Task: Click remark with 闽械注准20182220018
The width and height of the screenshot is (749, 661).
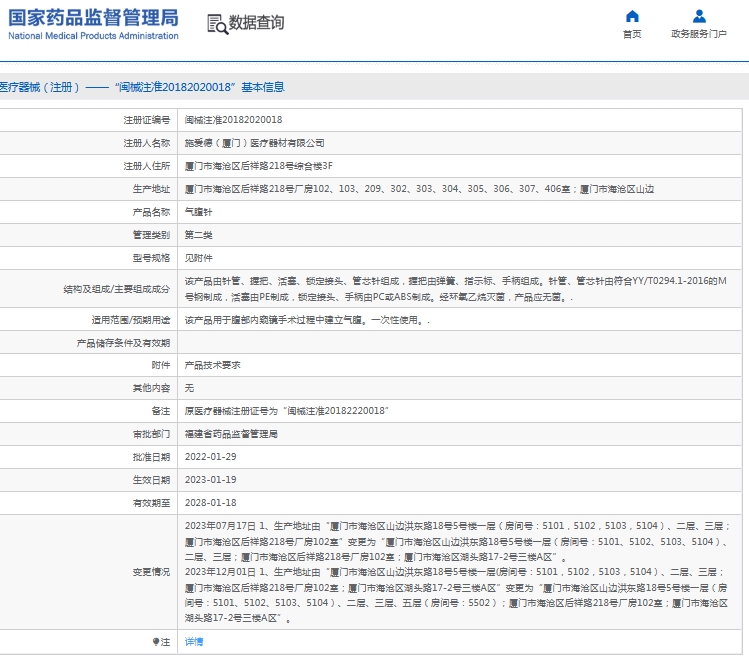Action: tap(287, 411)
